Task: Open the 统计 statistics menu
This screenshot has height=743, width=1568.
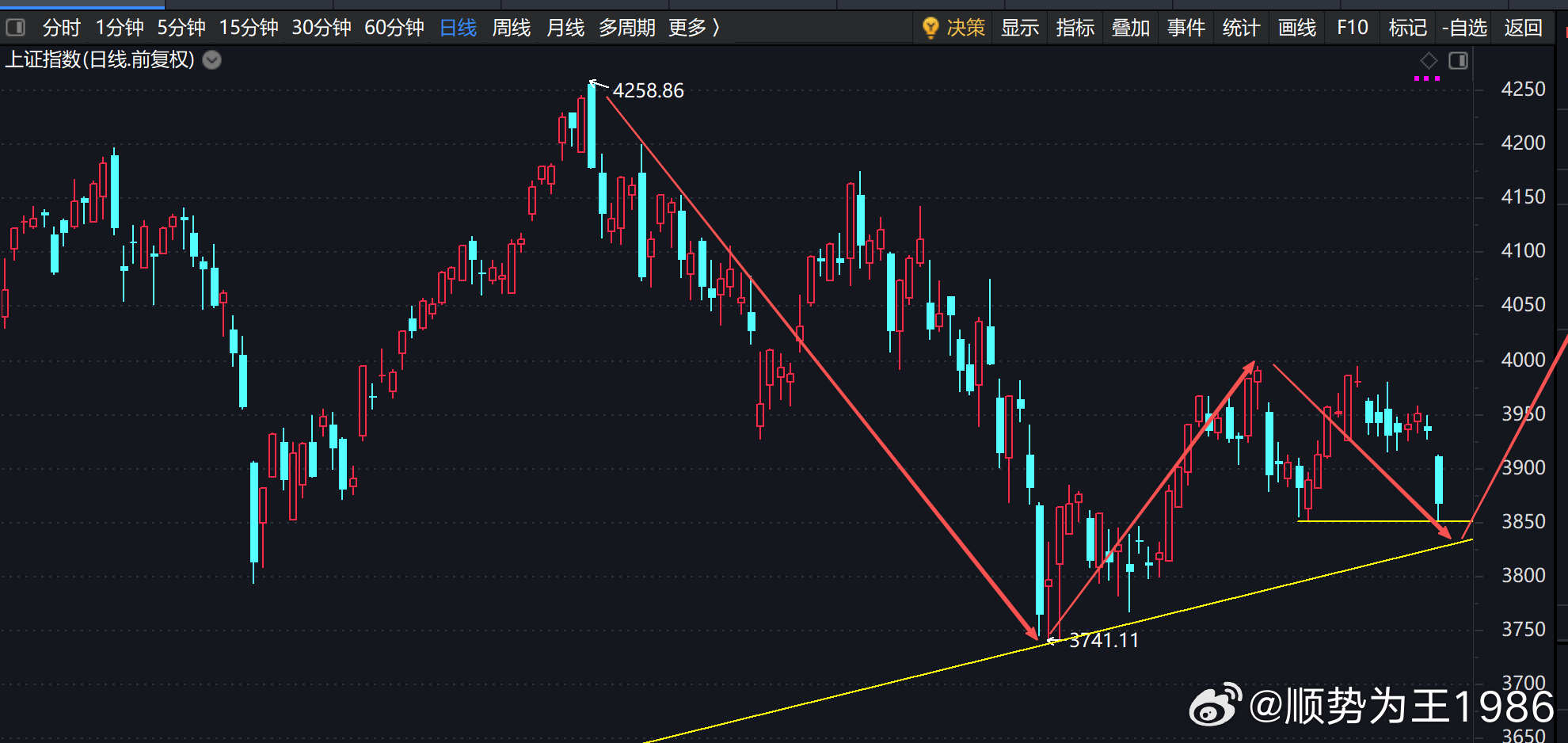Action: pyautogui.click(x=1242, y=29)
